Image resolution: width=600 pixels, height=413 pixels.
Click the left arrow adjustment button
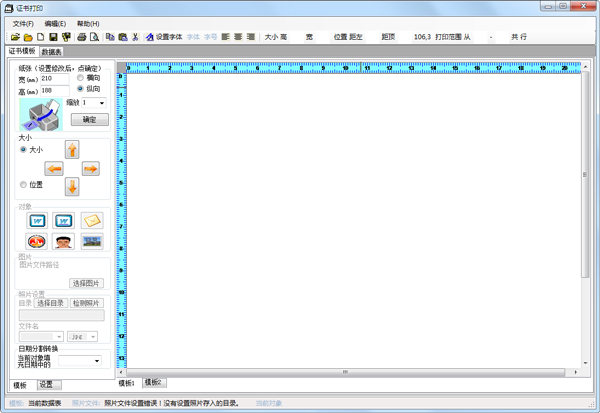pyautogui.click(x=54, y=168)
